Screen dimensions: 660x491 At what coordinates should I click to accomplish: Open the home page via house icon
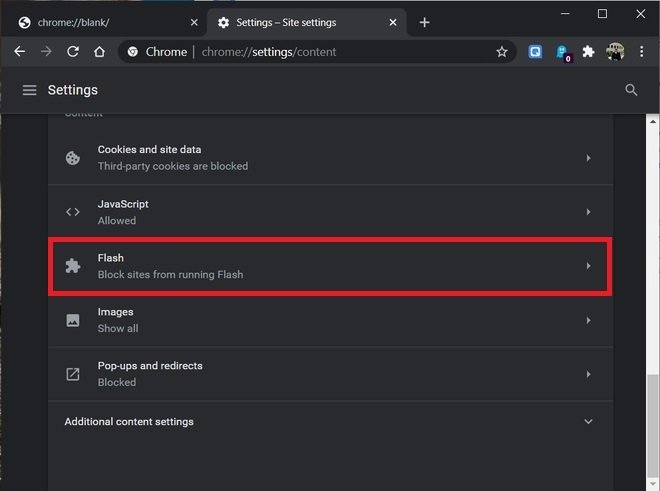[99, 51]
